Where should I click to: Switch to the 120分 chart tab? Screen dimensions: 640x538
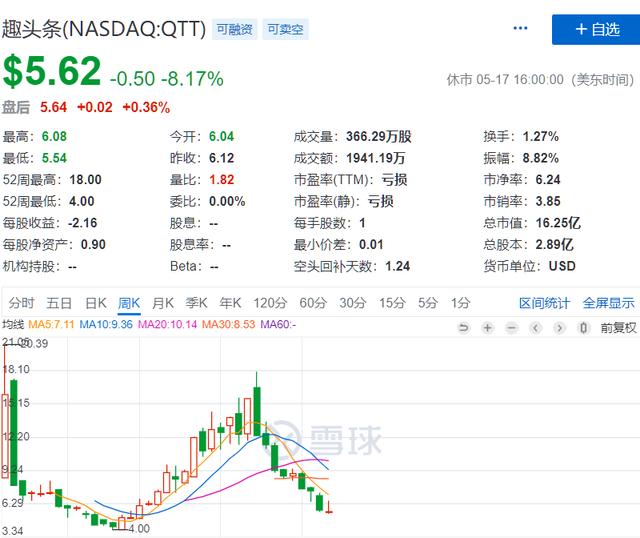pyautogui.click(x=270, y=303)
